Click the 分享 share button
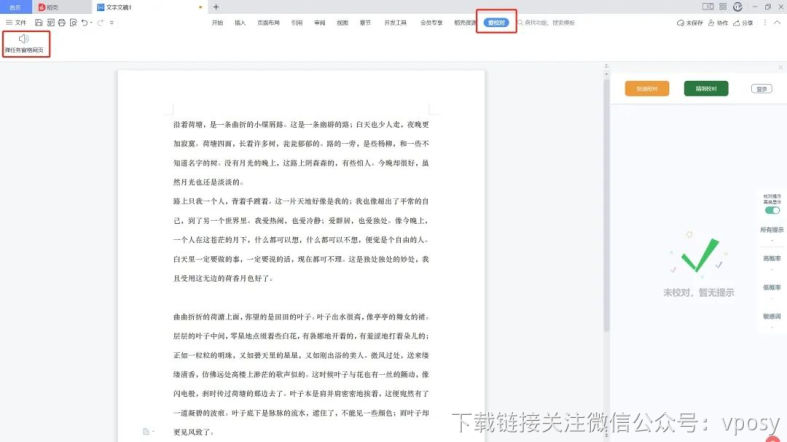 point(743,23)
